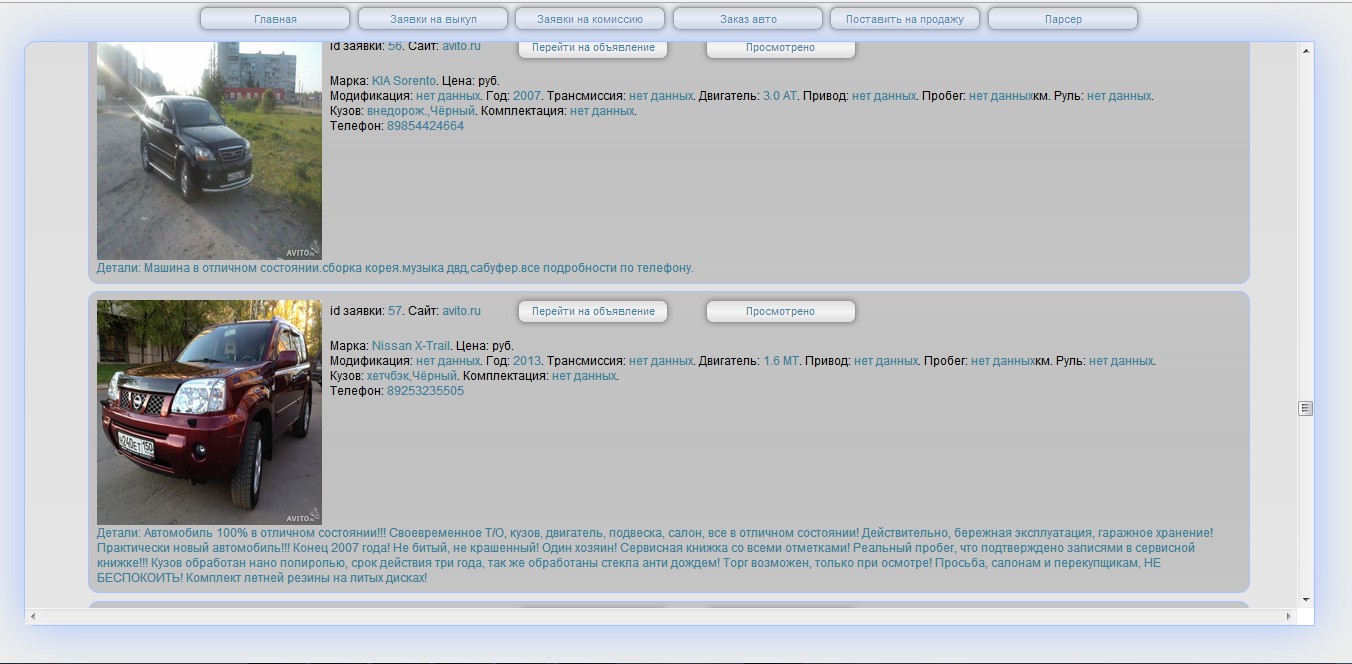Open the Главная navigation button
1352x664 pixels.
pyautogui.click(x=275, y=19)
